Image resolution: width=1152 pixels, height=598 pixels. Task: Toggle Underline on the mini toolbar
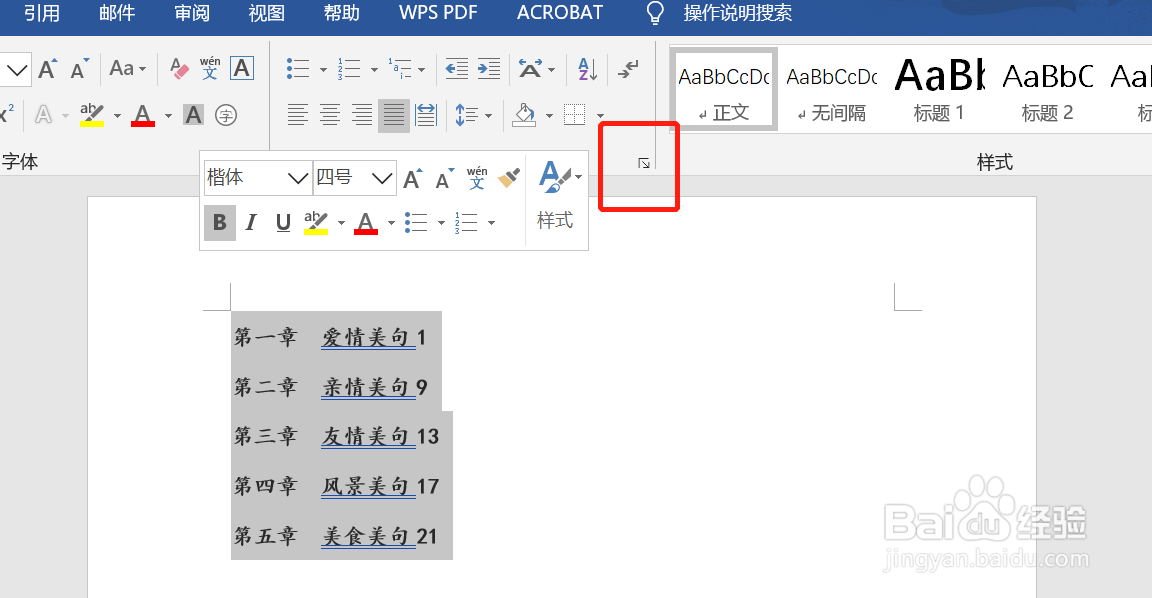[280, 222]
